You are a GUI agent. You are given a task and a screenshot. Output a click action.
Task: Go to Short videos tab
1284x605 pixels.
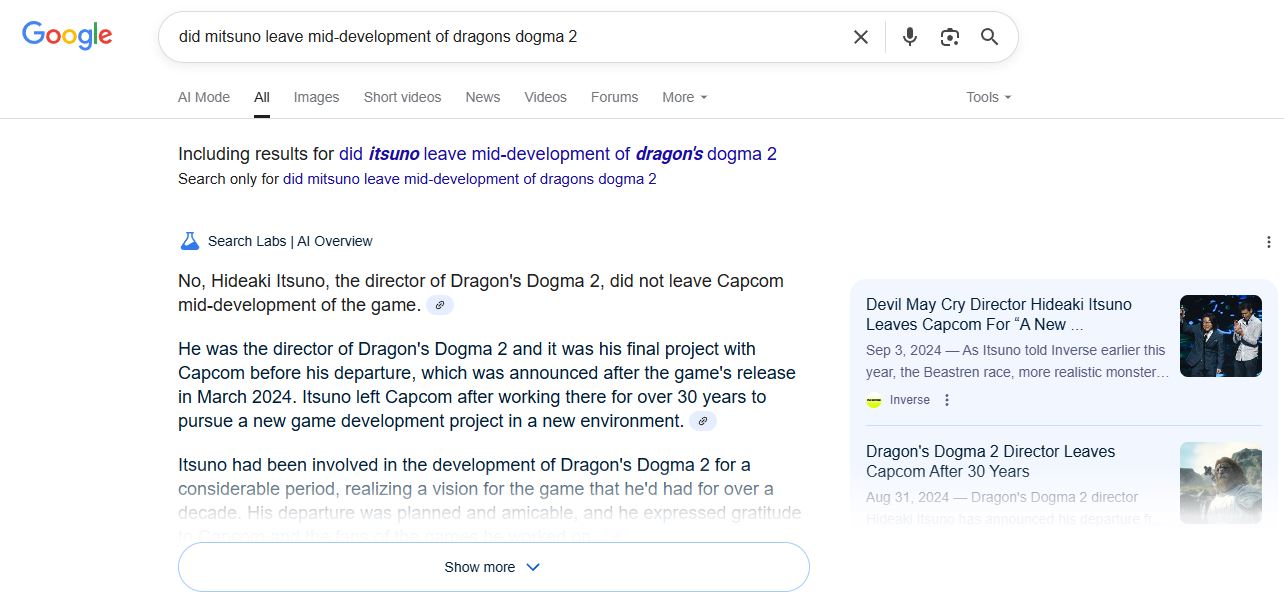(x=402, y=97)
